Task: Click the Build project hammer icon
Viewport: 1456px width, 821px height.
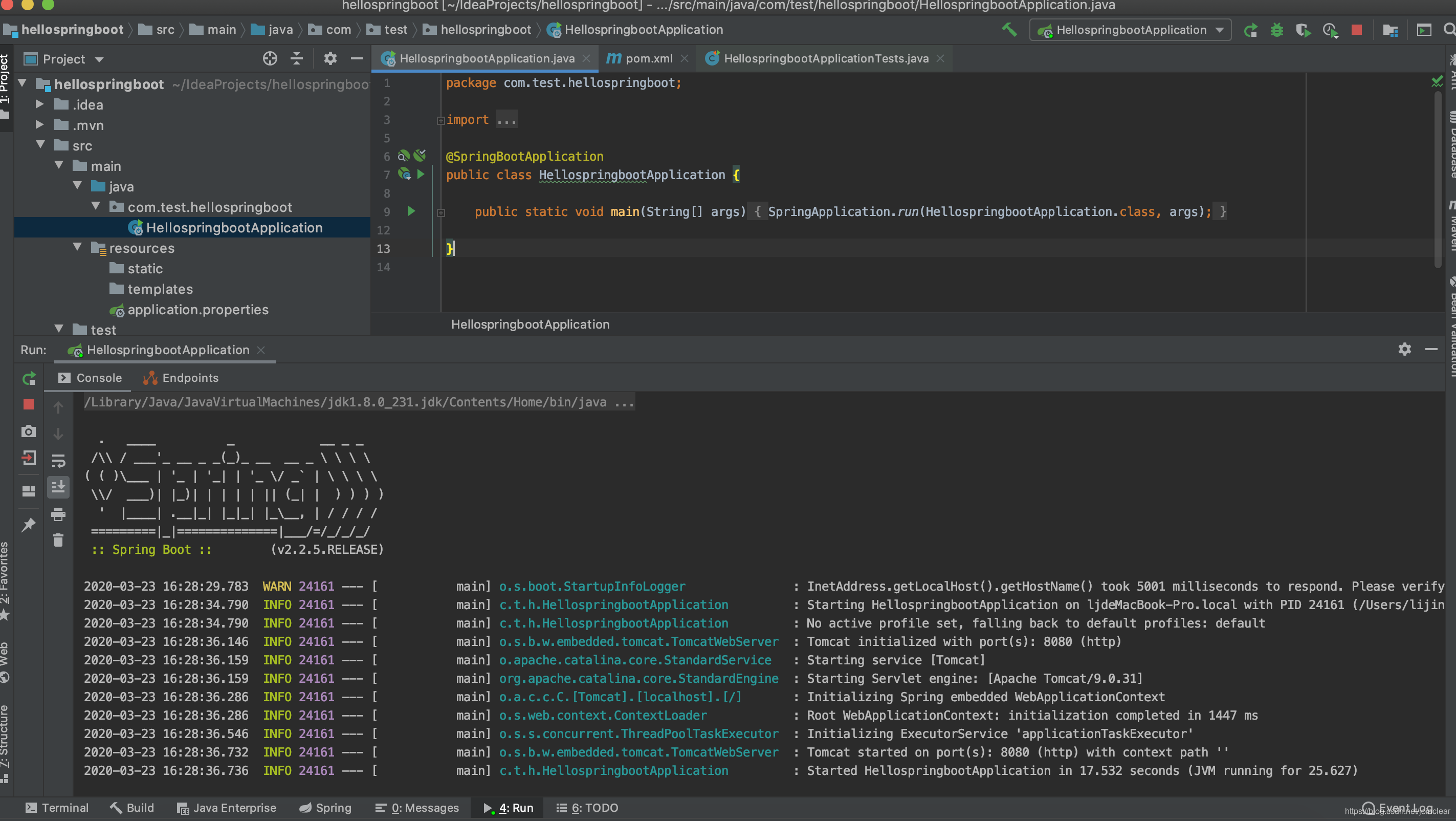Action: click(x=1009, y=29)
